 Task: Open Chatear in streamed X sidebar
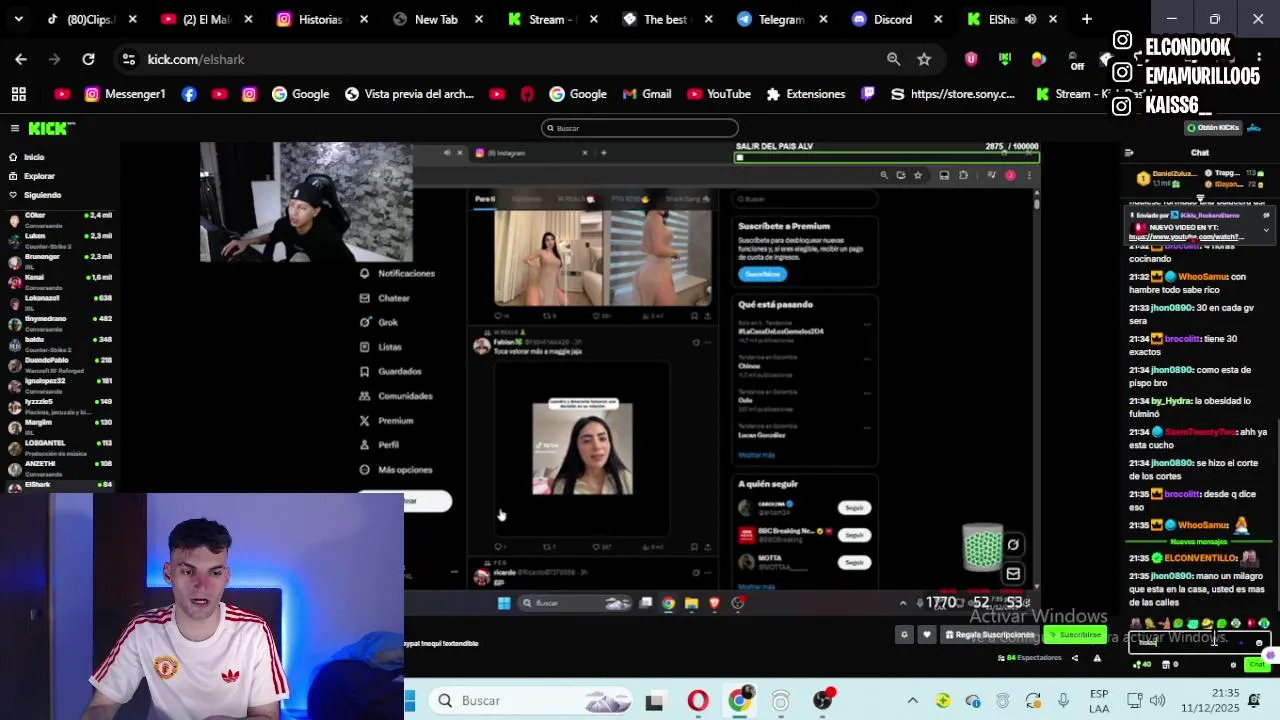(385, 298)
